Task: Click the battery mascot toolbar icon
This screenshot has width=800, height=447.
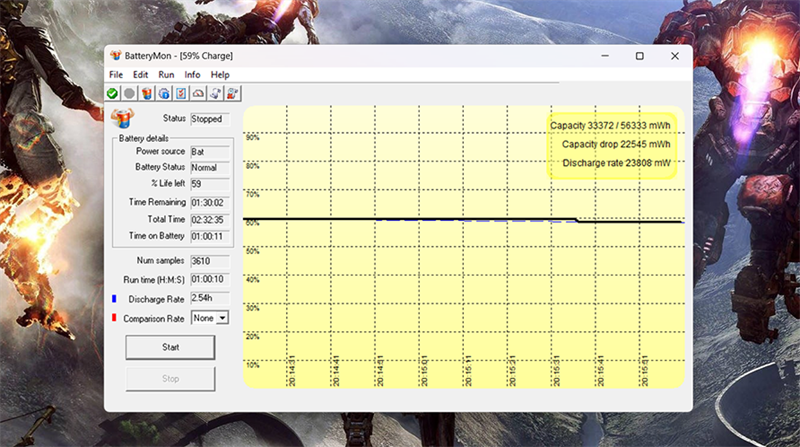Action: (x=147, y=93)
